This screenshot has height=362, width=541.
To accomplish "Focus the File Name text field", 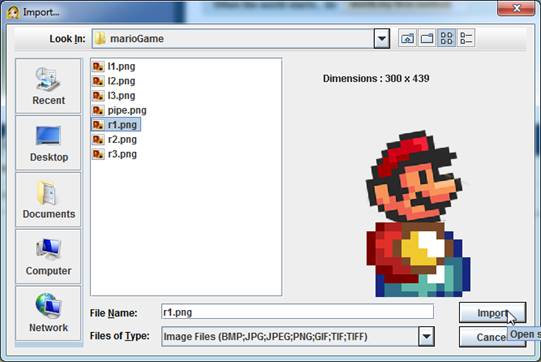I will pyautogui.click(x=297, y=312).
